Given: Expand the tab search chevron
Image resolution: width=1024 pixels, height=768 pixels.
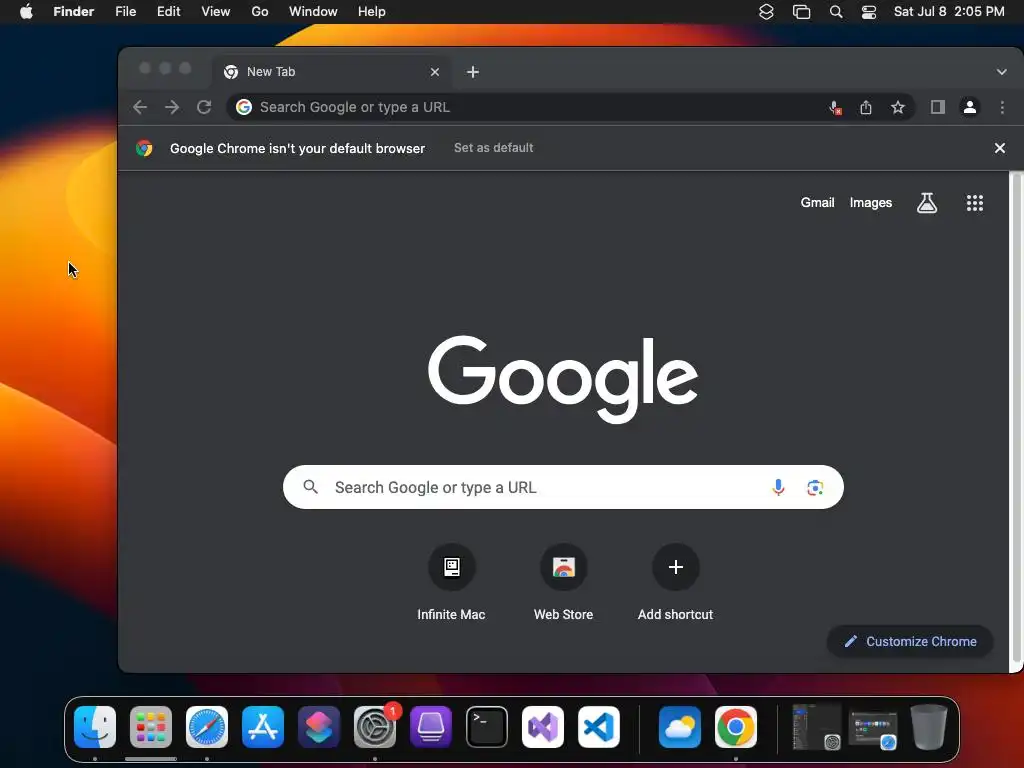Looking at the screenshot, I should (x=1001, y=72).
